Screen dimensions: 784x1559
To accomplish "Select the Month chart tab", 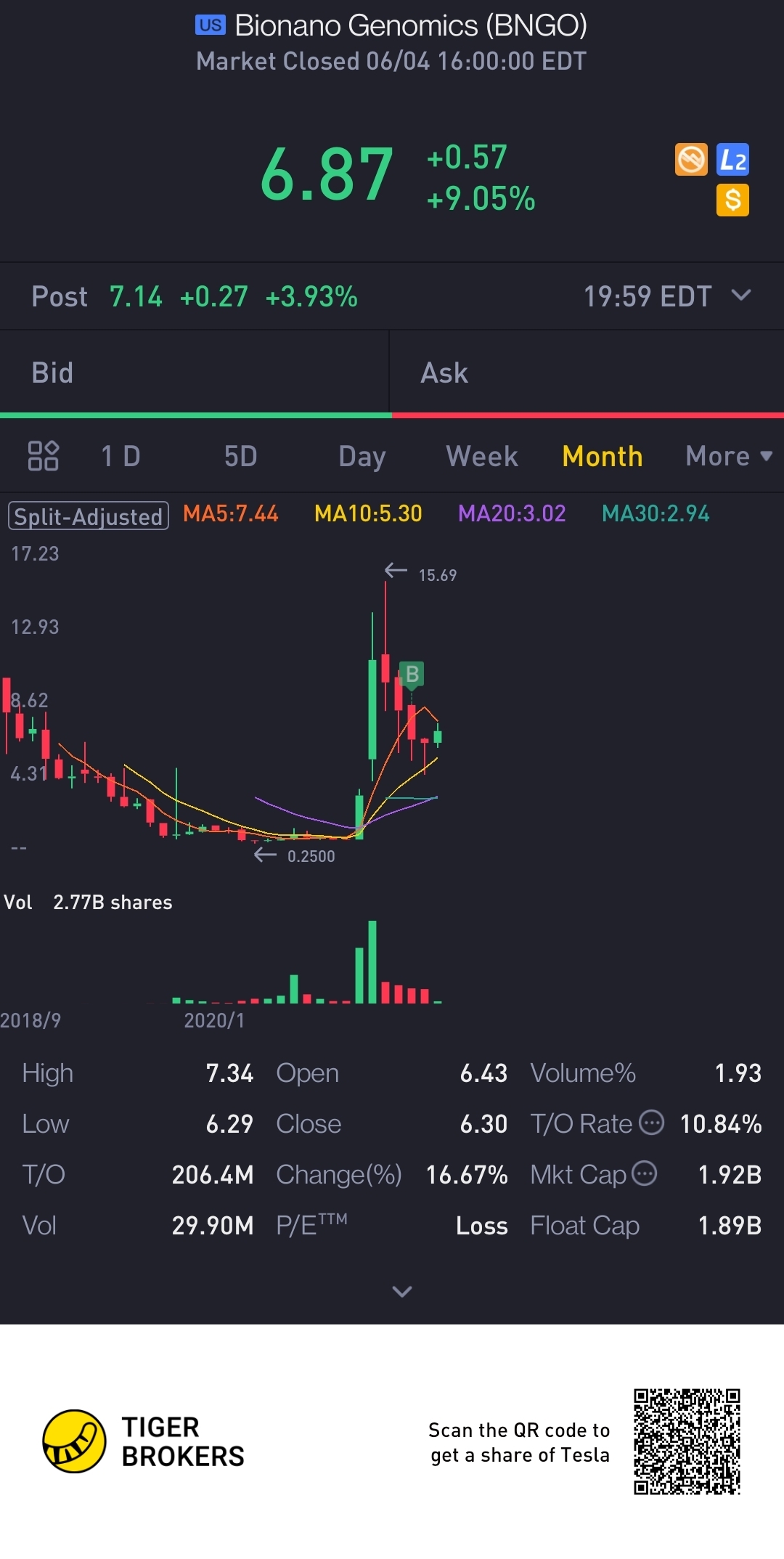I will pos(603,456).
